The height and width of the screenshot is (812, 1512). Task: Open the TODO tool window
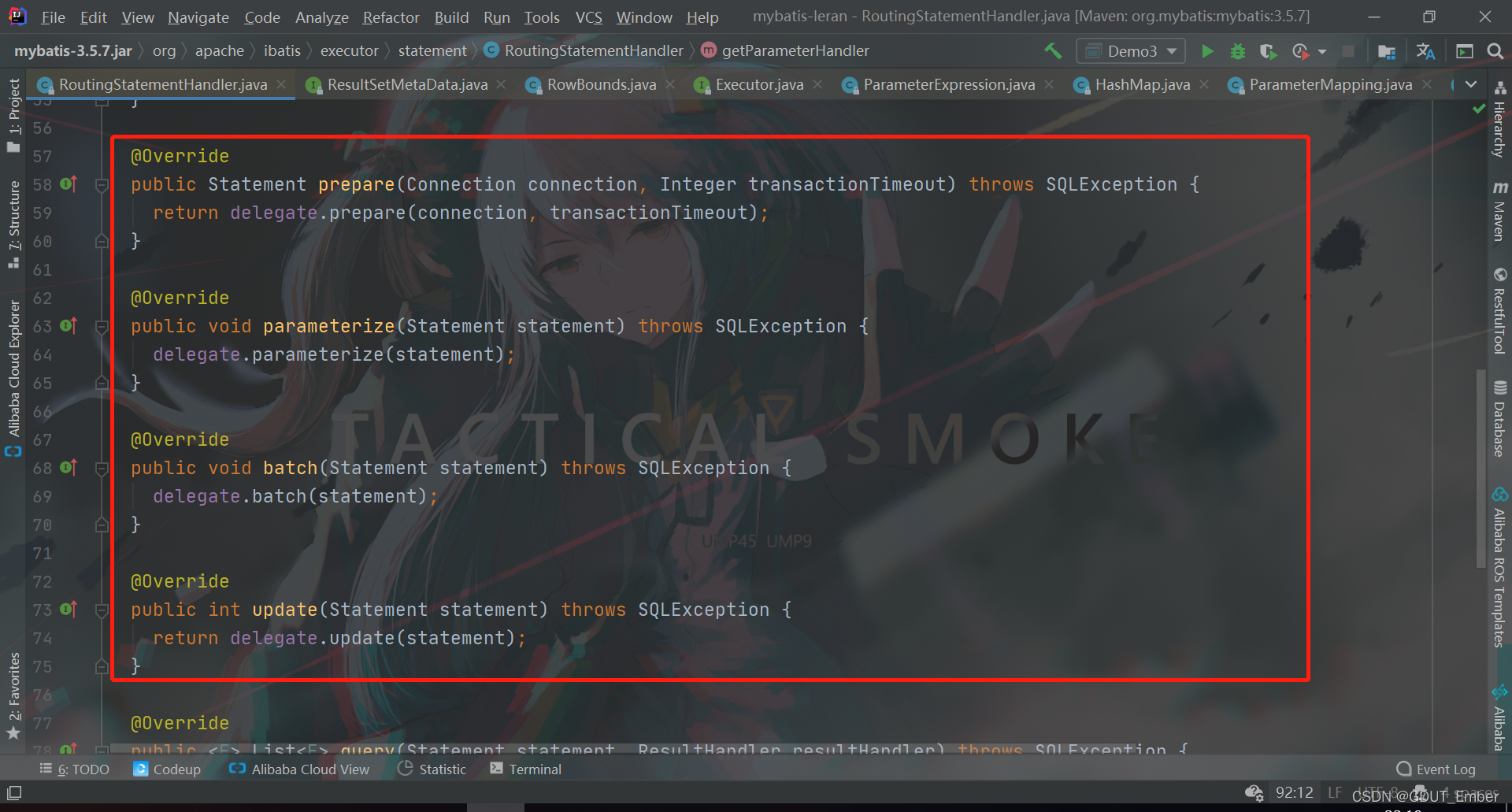[75, 769]
